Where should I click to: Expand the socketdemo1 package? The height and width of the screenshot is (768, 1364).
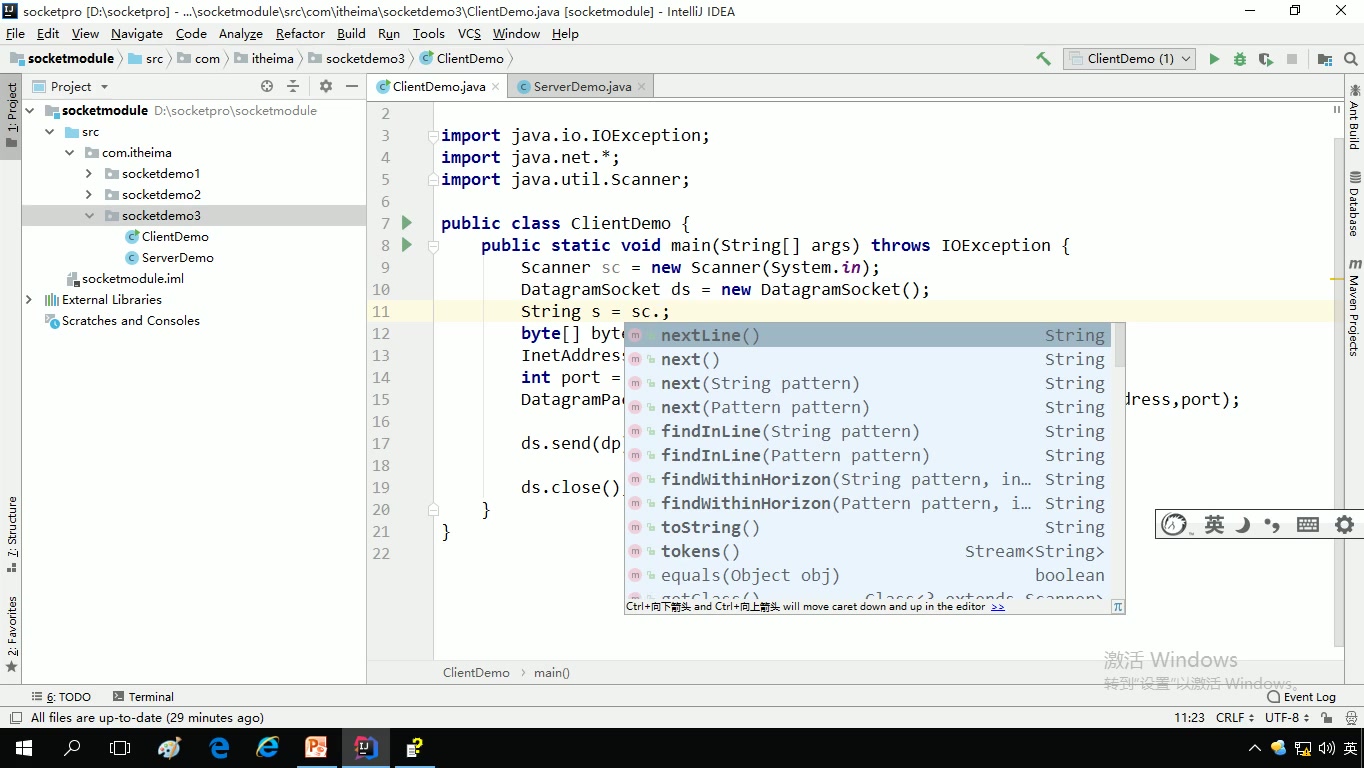(x=89, y=173)
